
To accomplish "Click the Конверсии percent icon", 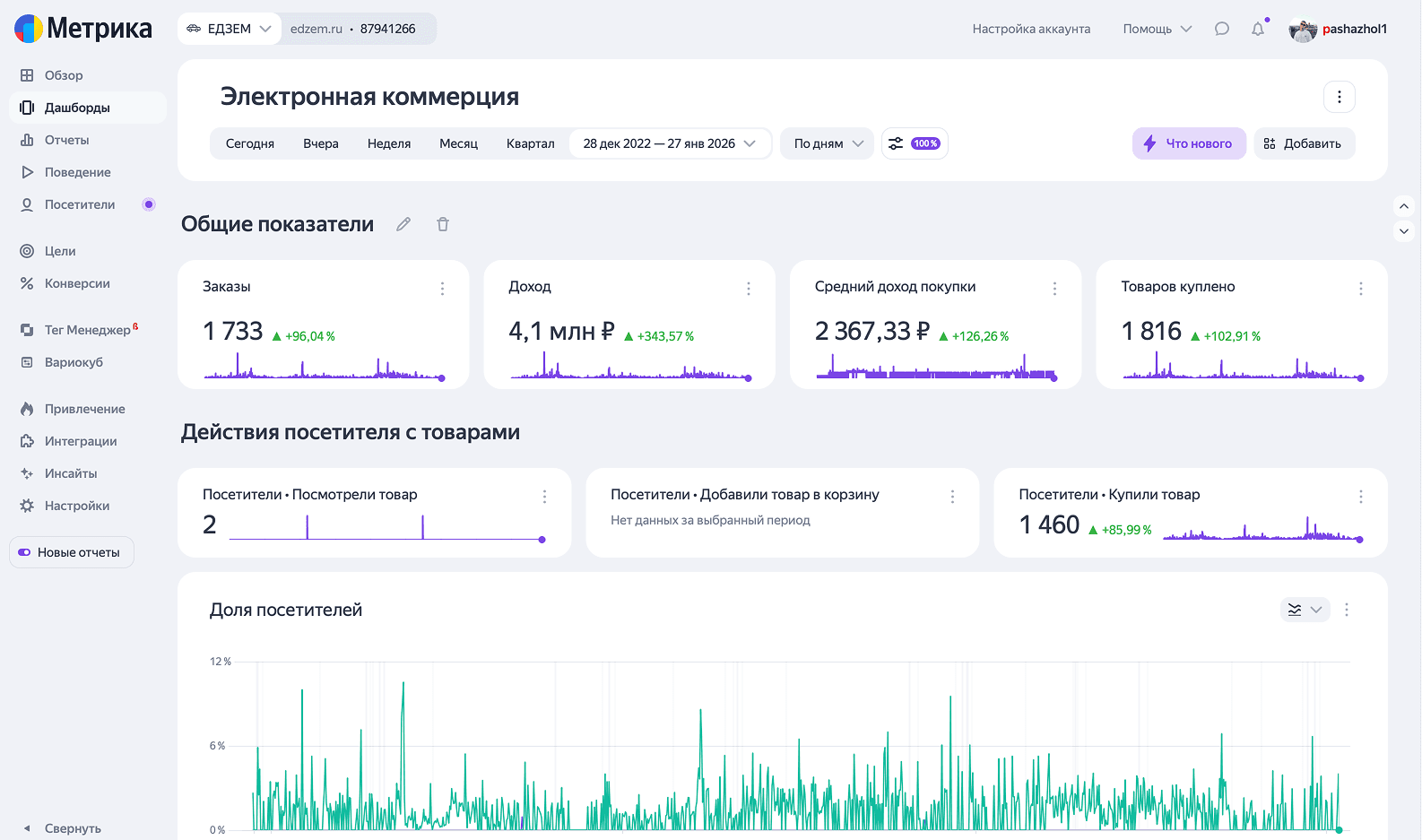I will pos(27,283).
